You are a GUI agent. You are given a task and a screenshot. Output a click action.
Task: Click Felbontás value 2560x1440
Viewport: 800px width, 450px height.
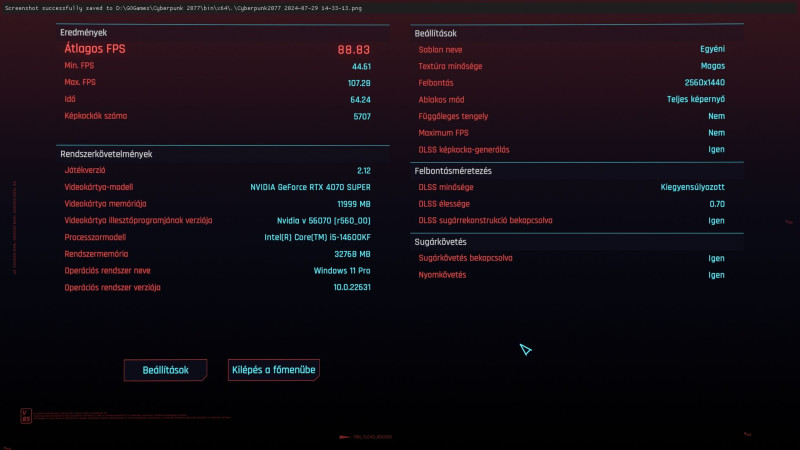(x=705, y=83)
